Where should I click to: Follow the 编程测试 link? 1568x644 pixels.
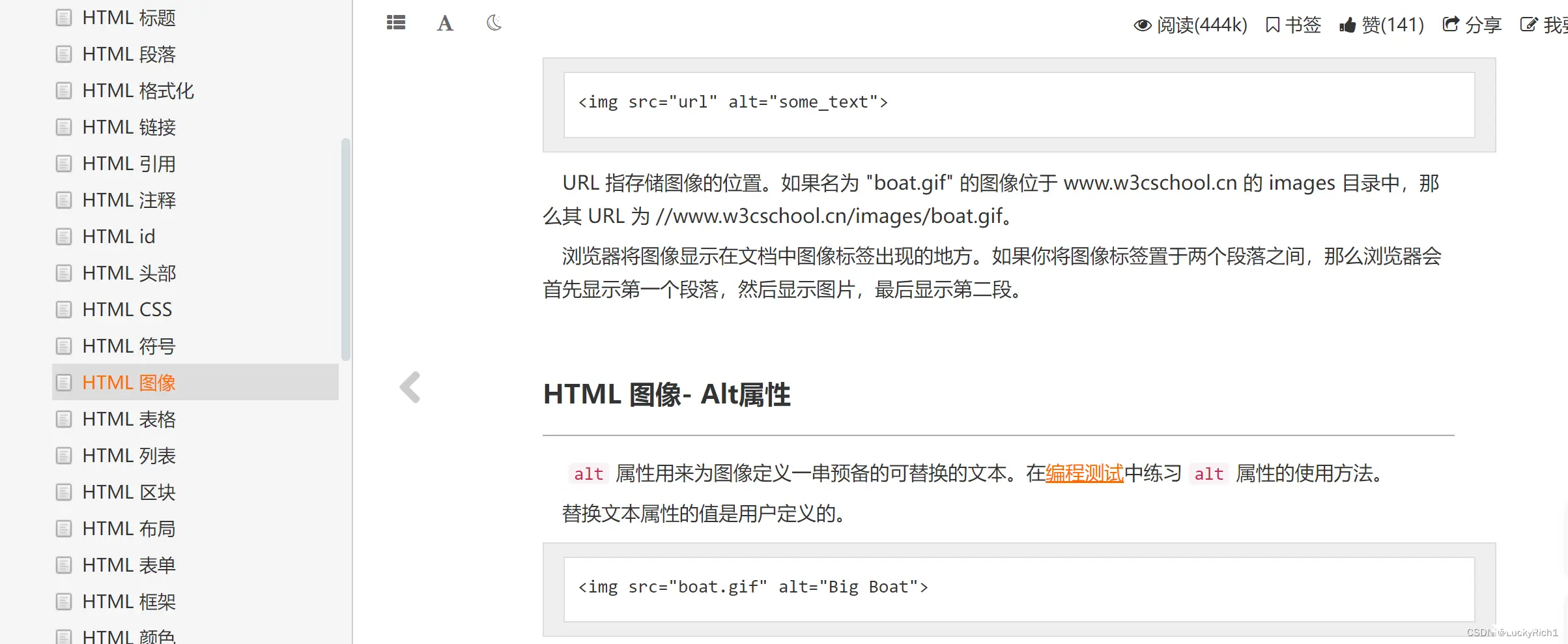(x=1085, y=473)
